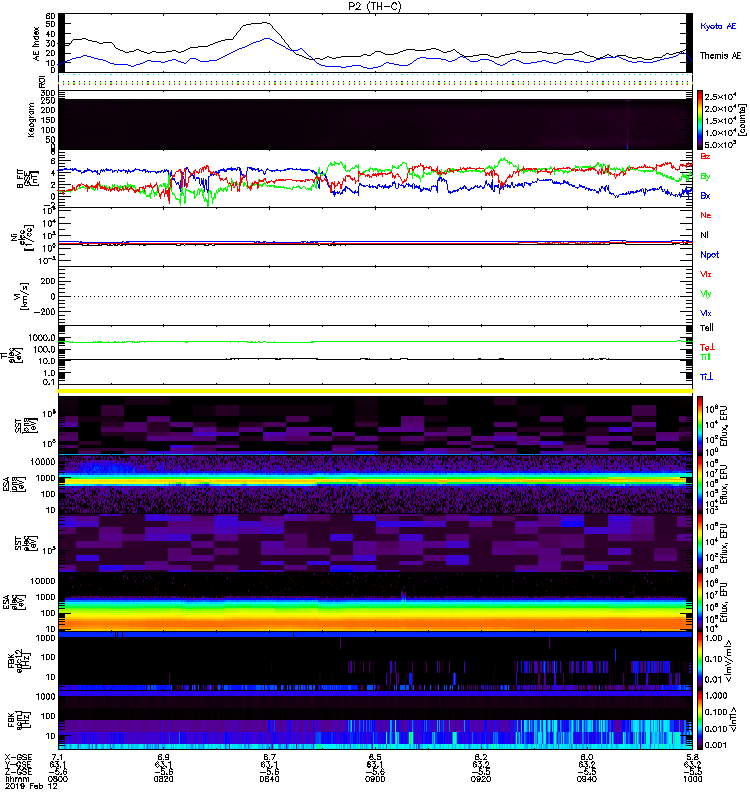Click the date label 2019 Feb 12

[x=31, y=787]
